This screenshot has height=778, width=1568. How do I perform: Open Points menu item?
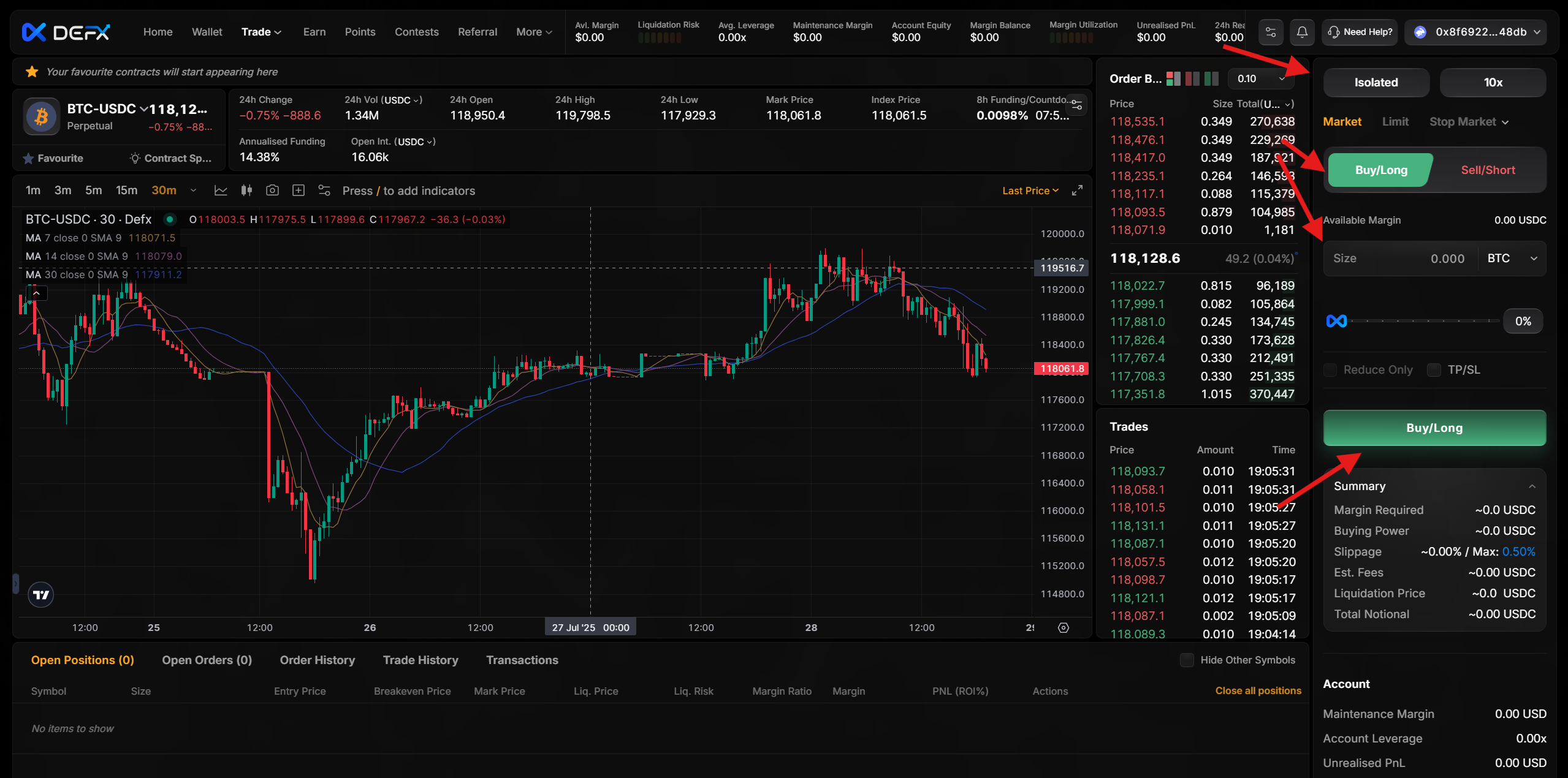(360, 32)
